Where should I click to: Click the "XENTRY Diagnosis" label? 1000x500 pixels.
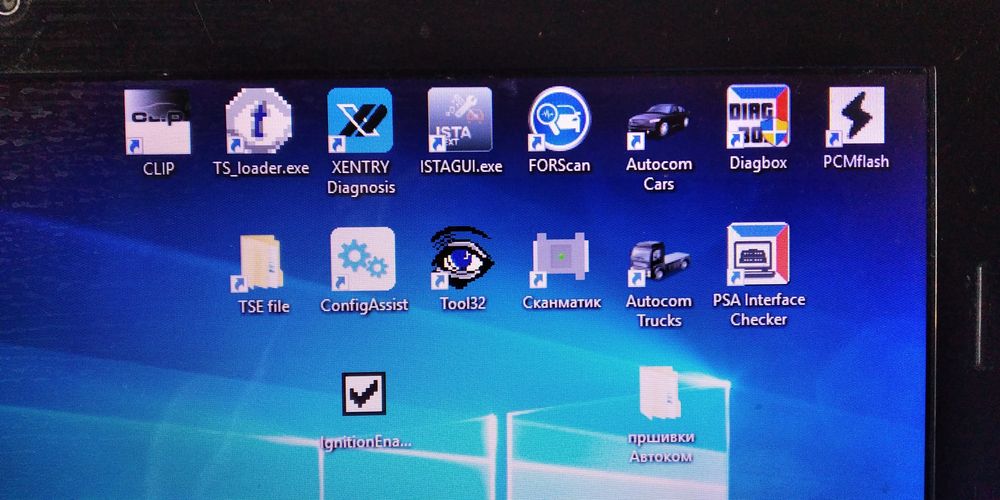[360, 177]
